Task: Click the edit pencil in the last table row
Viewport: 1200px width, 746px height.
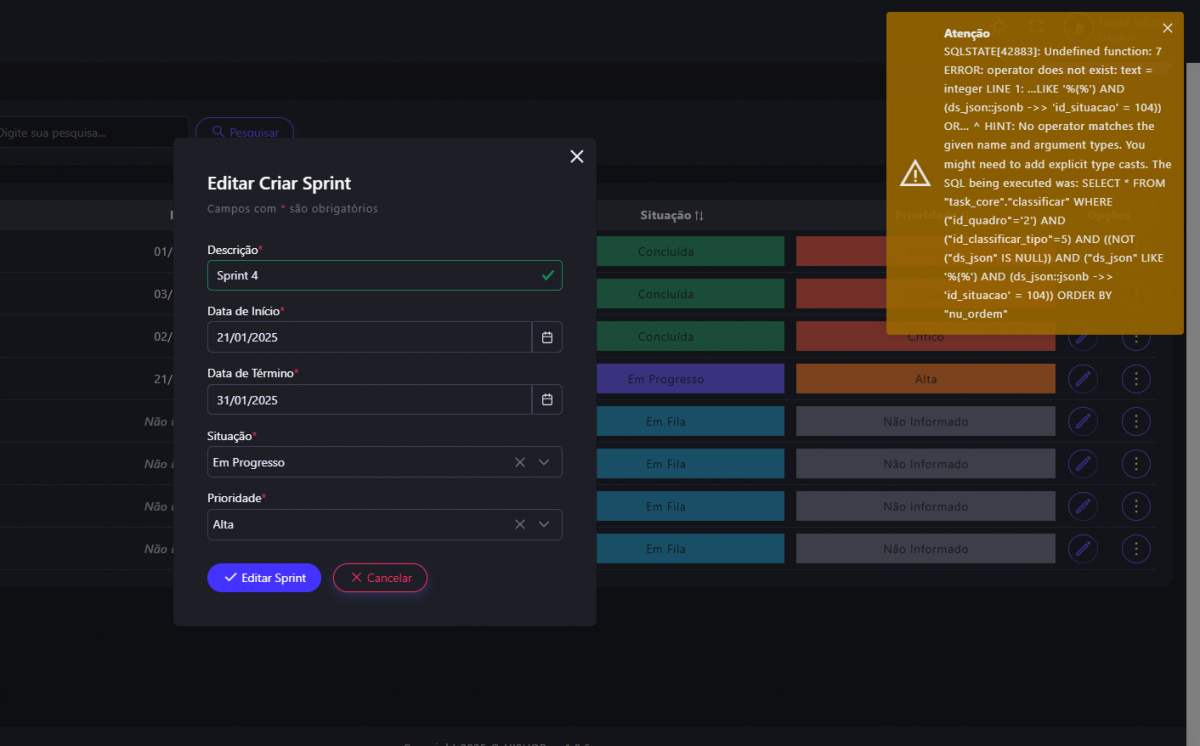Action: pos(1082,548)
